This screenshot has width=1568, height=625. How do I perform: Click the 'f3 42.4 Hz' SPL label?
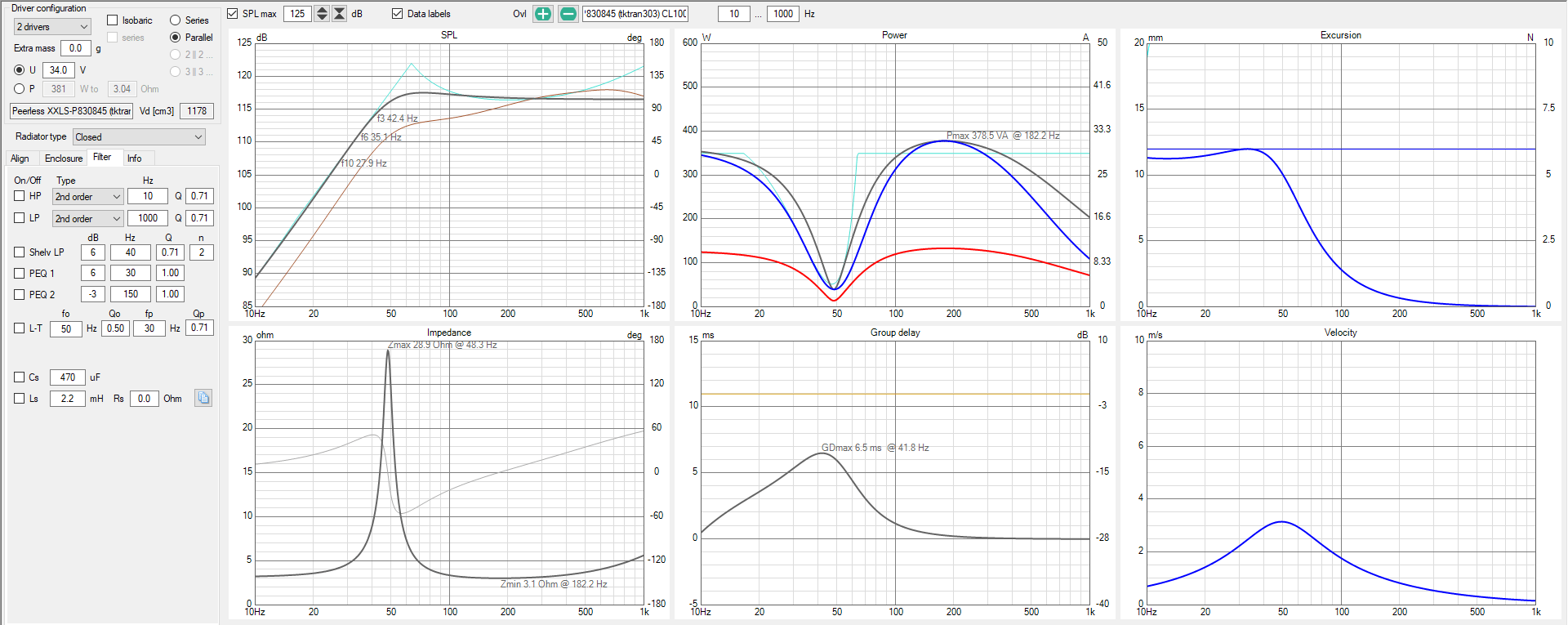397,118
